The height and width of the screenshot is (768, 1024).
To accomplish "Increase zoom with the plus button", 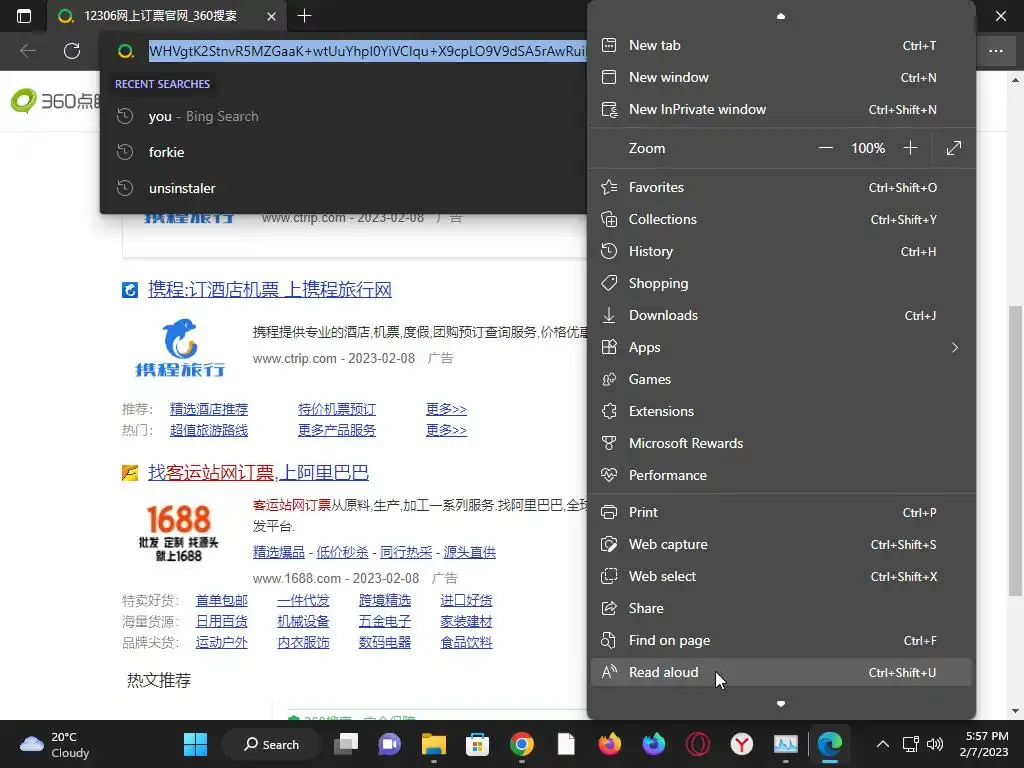I will 910,148.
